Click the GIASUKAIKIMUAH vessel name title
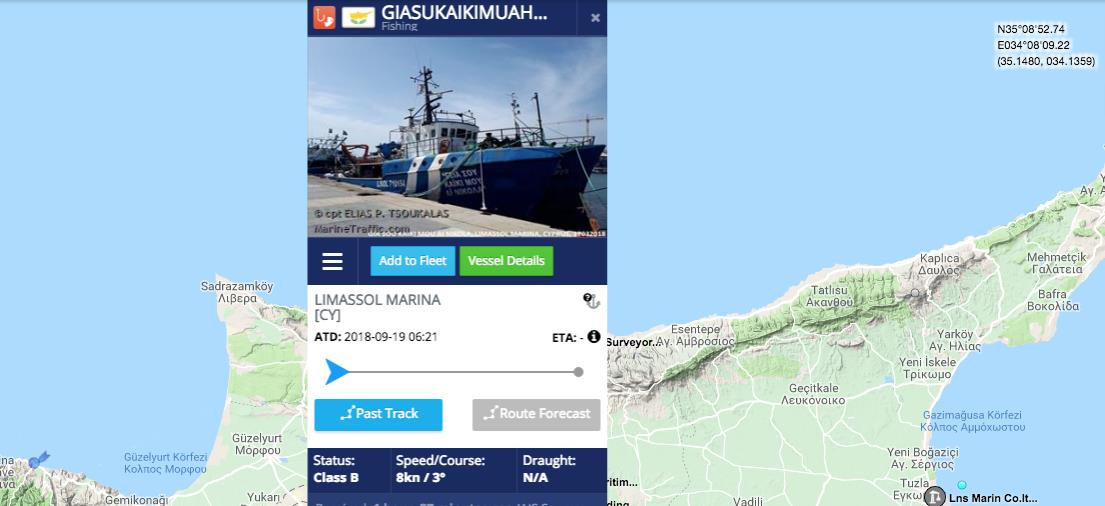Viewport: 1105px width, 506px height. (464, 12)
